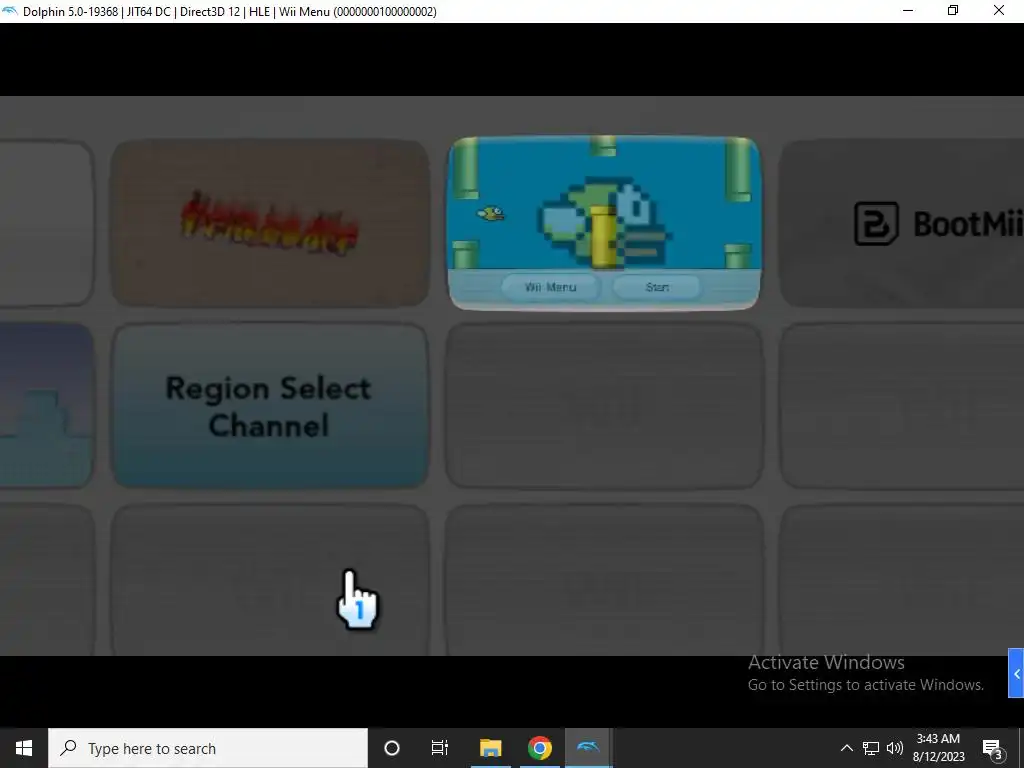Click the Wii Menu button on Flappy Bird channel
1024x768 pixels.
(x=551, y=287)
